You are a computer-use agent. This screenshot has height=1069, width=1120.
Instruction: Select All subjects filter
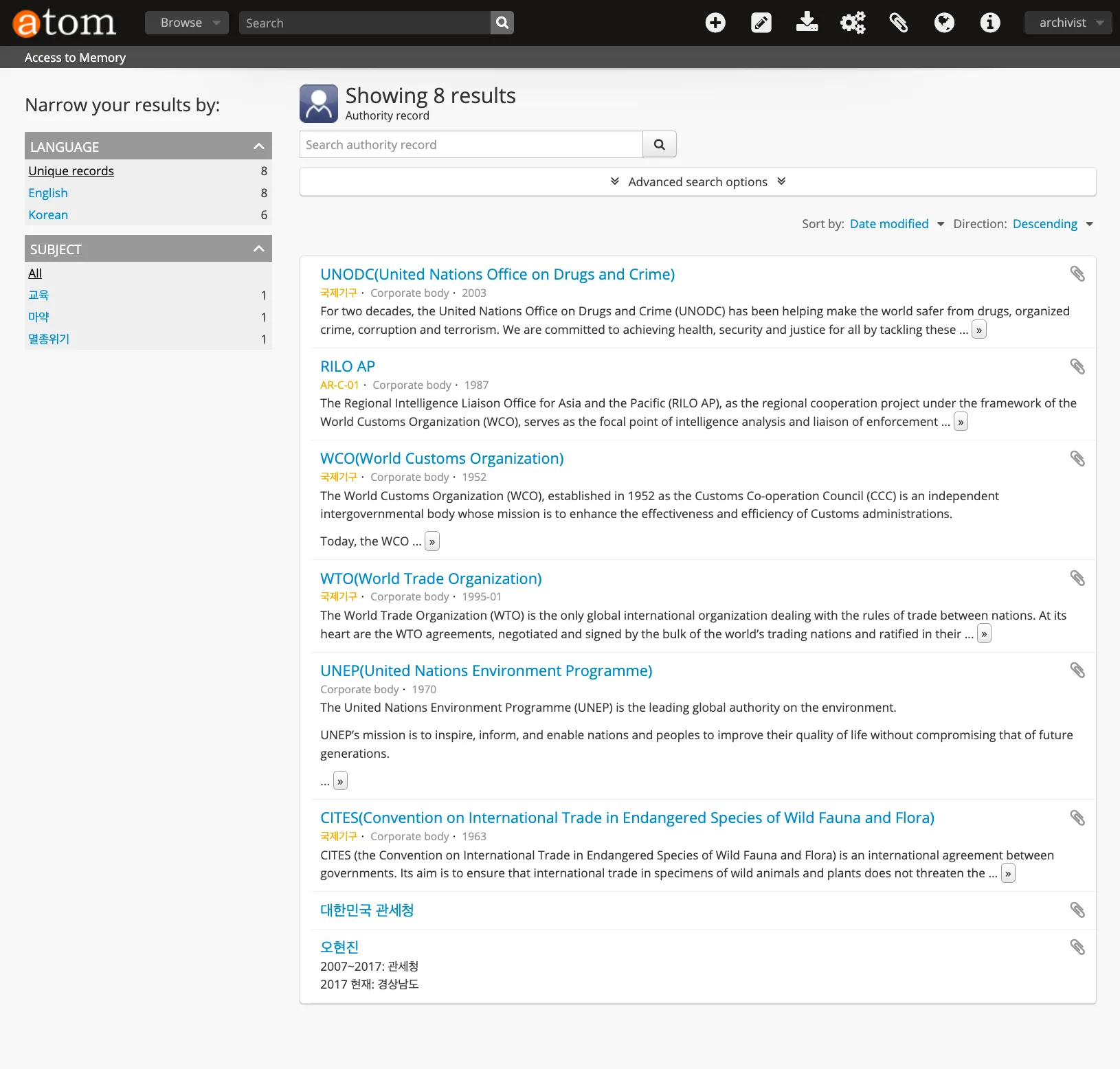(x=35, y=273)
